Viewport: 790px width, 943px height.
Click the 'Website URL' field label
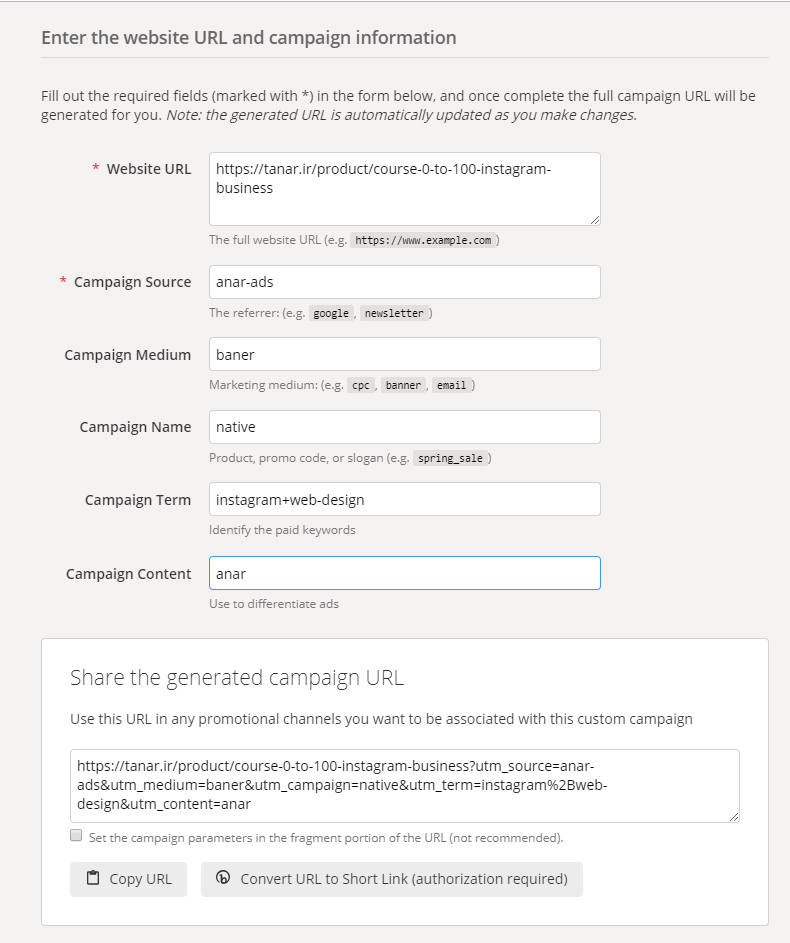point(148,169)
